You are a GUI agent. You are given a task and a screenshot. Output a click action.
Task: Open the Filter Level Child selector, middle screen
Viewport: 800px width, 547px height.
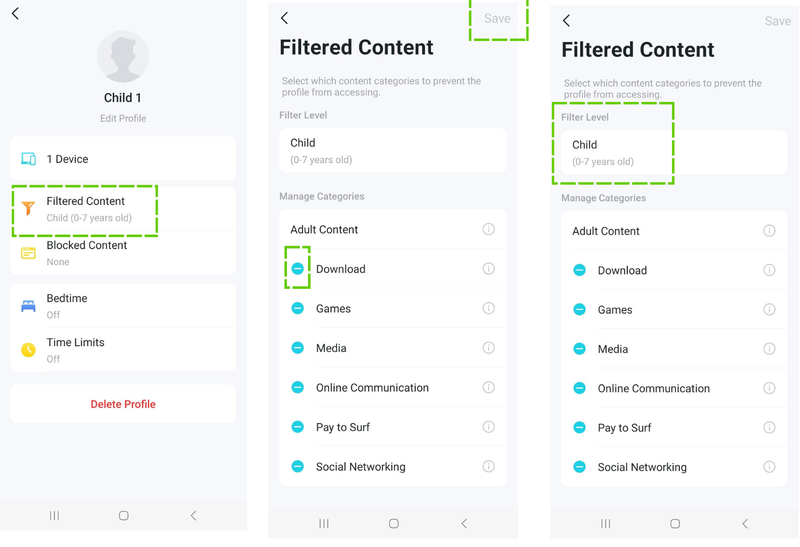[x=393, y=150]
